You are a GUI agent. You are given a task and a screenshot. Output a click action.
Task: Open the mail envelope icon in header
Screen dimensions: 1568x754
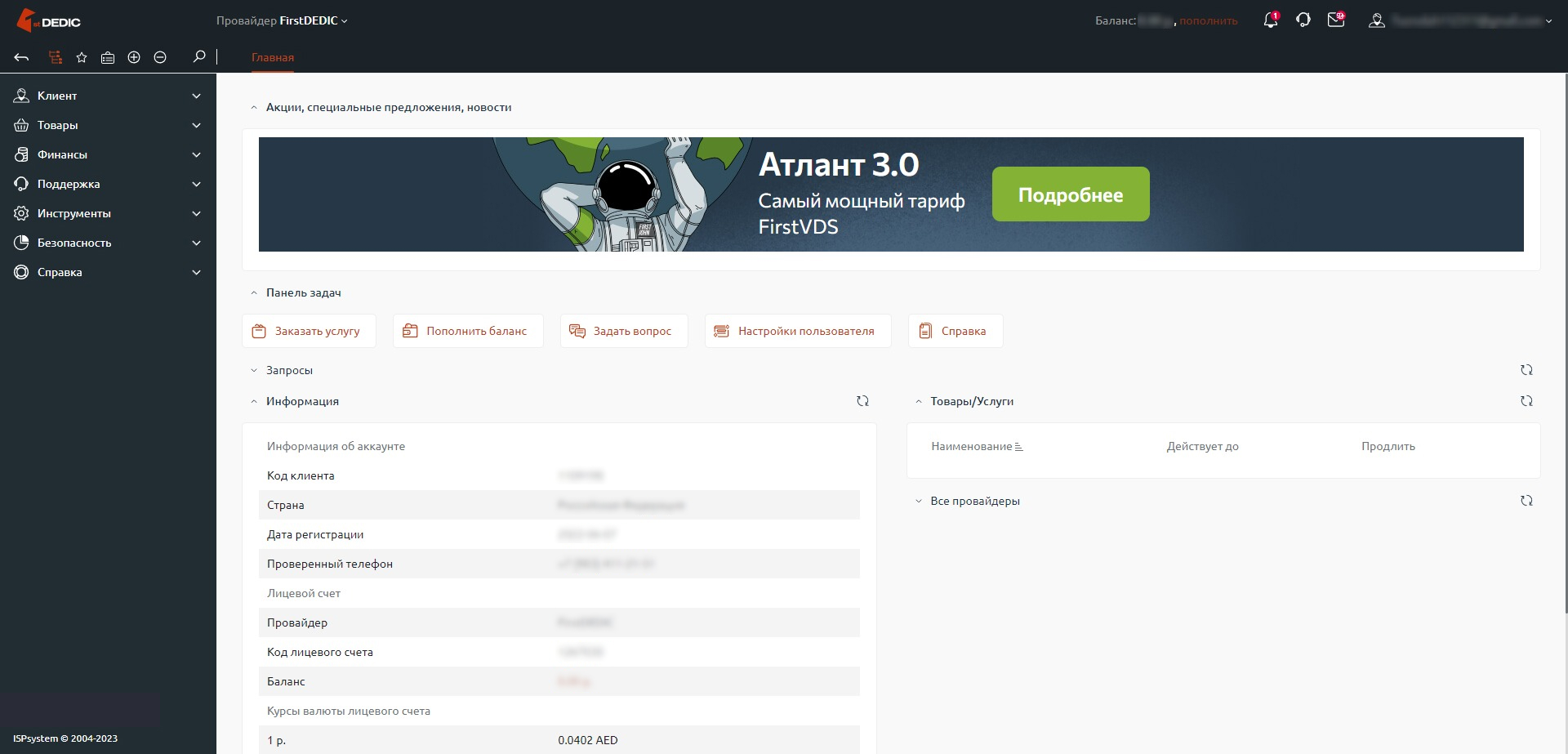coord(1336,20)
